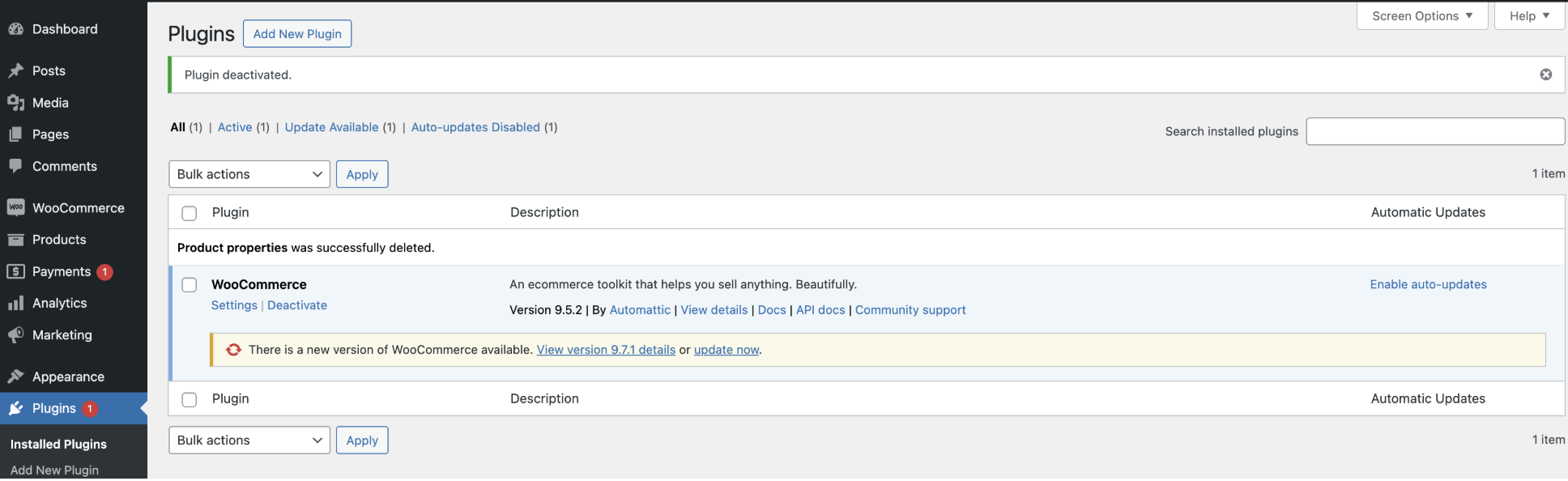Open the API docs link

pyautogui.click(x=820, y=310)
